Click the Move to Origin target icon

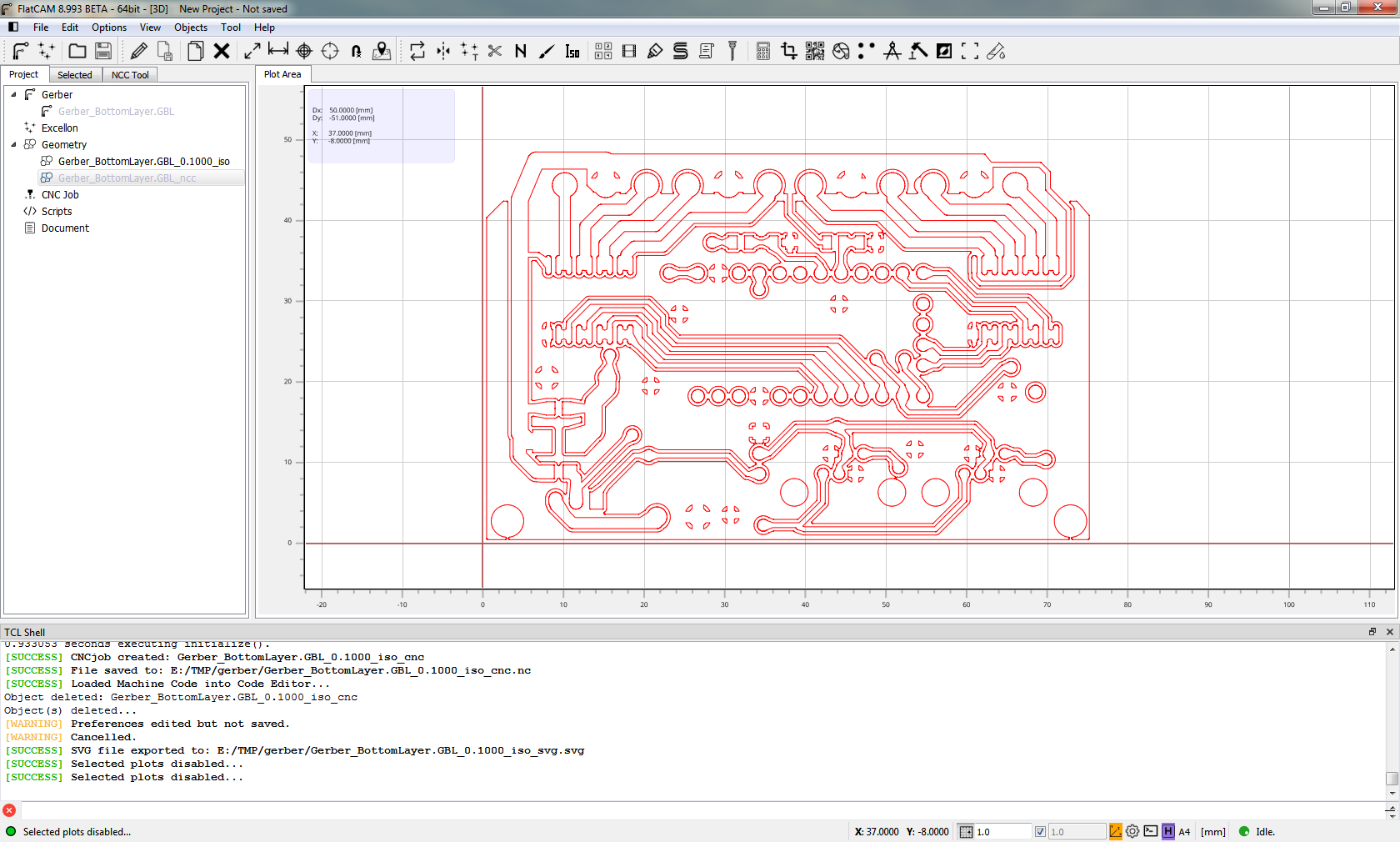[x=330, y=51]
